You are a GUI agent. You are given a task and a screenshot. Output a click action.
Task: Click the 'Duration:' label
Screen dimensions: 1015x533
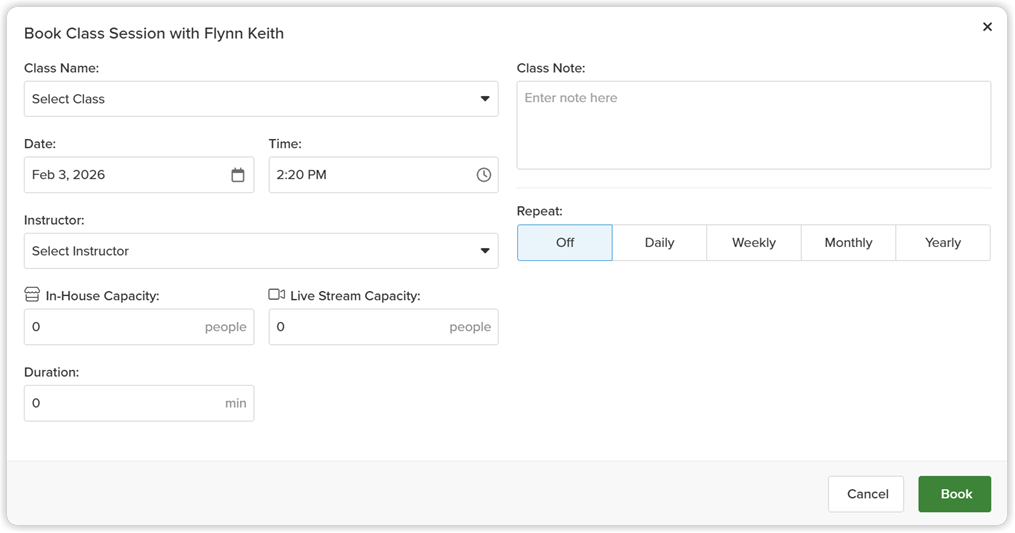coord(52,372)
